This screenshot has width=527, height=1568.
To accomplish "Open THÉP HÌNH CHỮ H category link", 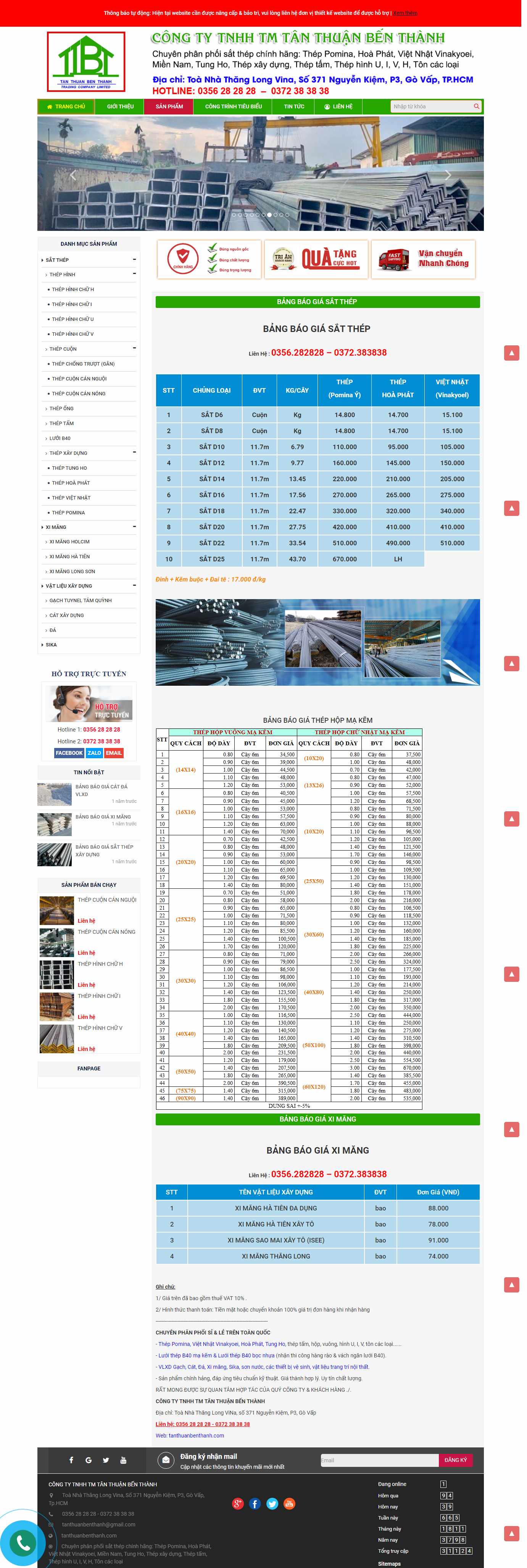I will [x=73, y=289].
